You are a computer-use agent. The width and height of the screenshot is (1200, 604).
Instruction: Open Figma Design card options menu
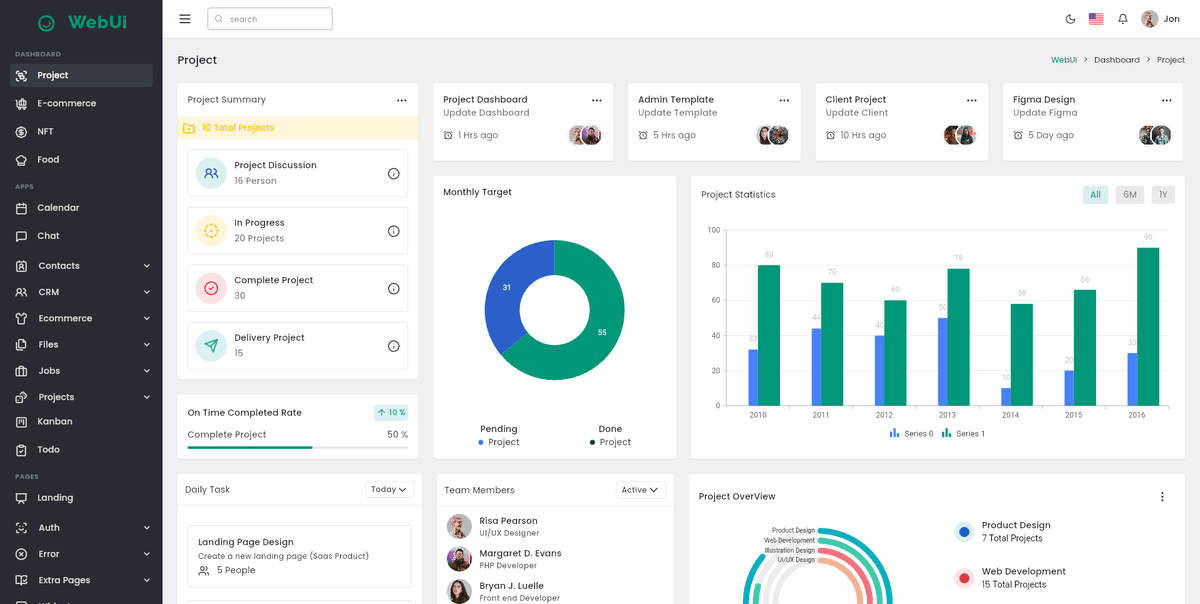[1167, 100]
